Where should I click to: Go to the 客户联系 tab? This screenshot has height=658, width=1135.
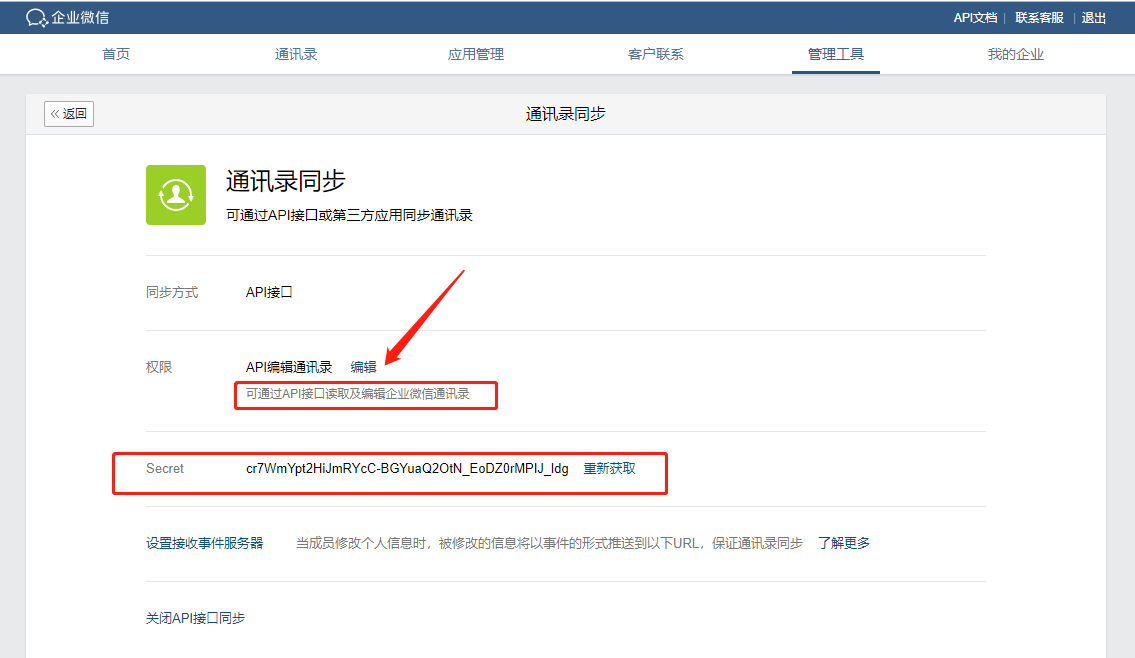656,54
